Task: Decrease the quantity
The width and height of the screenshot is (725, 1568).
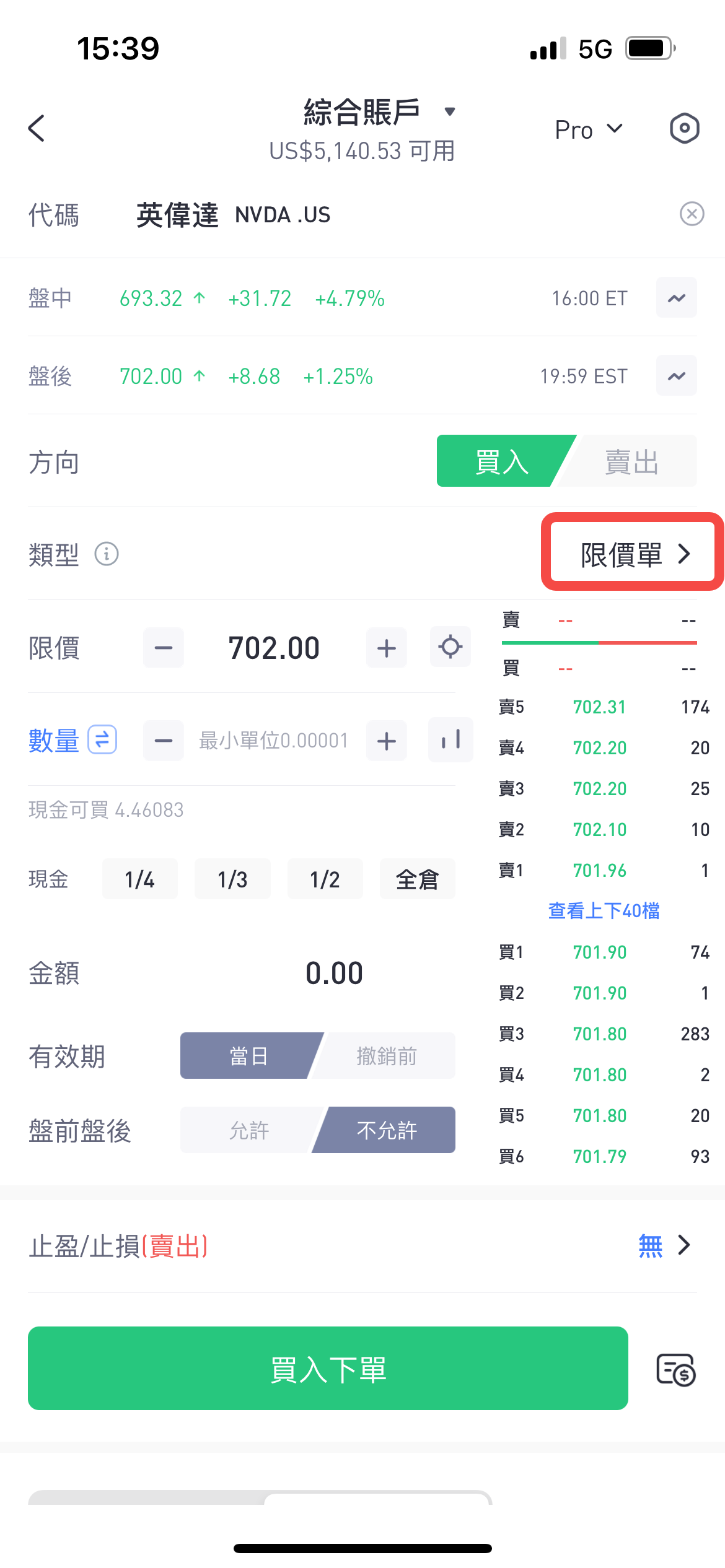Action: click(x=164, y=741)
